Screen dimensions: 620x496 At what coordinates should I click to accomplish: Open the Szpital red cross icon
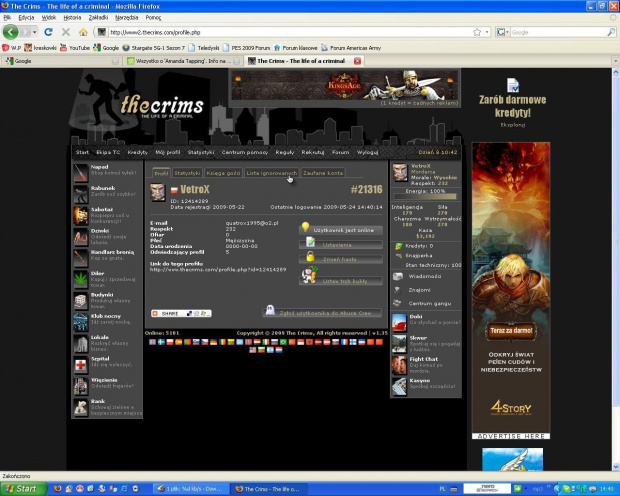coord(81,365)
